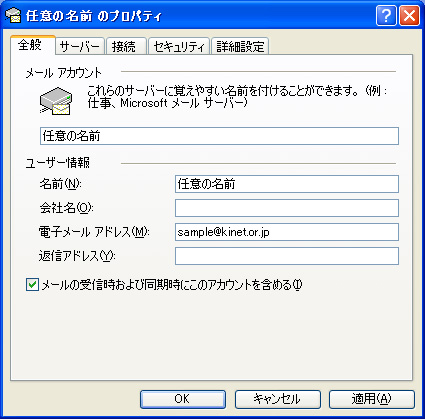Toggle include account when receiving mail checkbox
Screen dimensions: 425x419
coord(32,285)
